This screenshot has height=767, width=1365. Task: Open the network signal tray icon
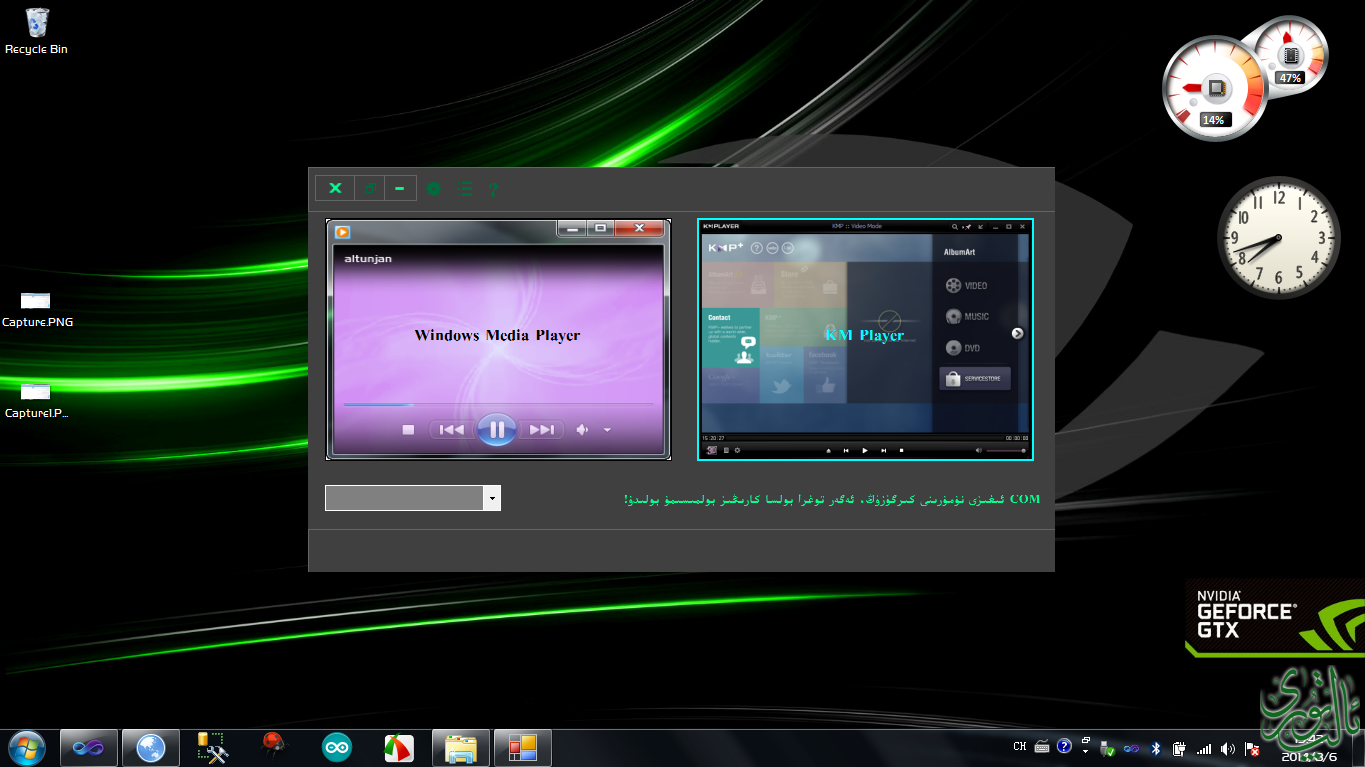pos(1204,748)
